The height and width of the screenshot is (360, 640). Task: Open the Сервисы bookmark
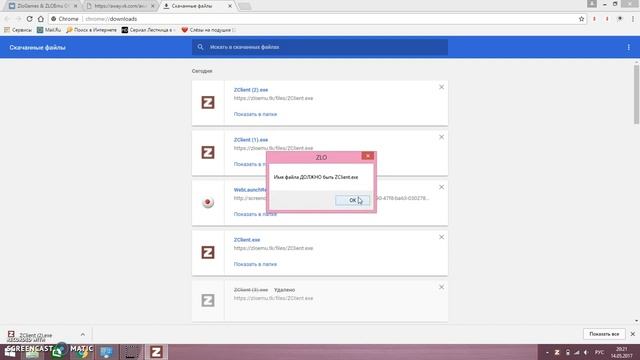coord(18,30)
